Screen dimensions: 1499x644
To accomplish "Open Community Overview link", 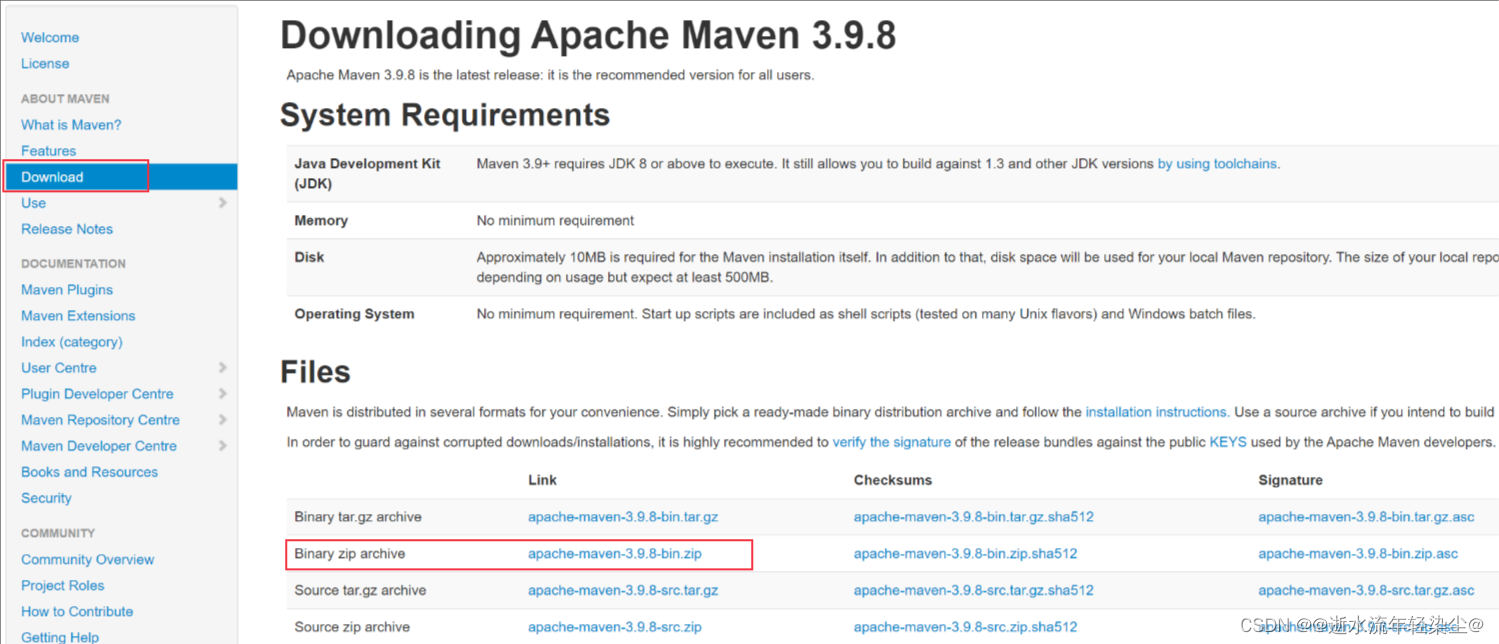I will tap(88, 560).
